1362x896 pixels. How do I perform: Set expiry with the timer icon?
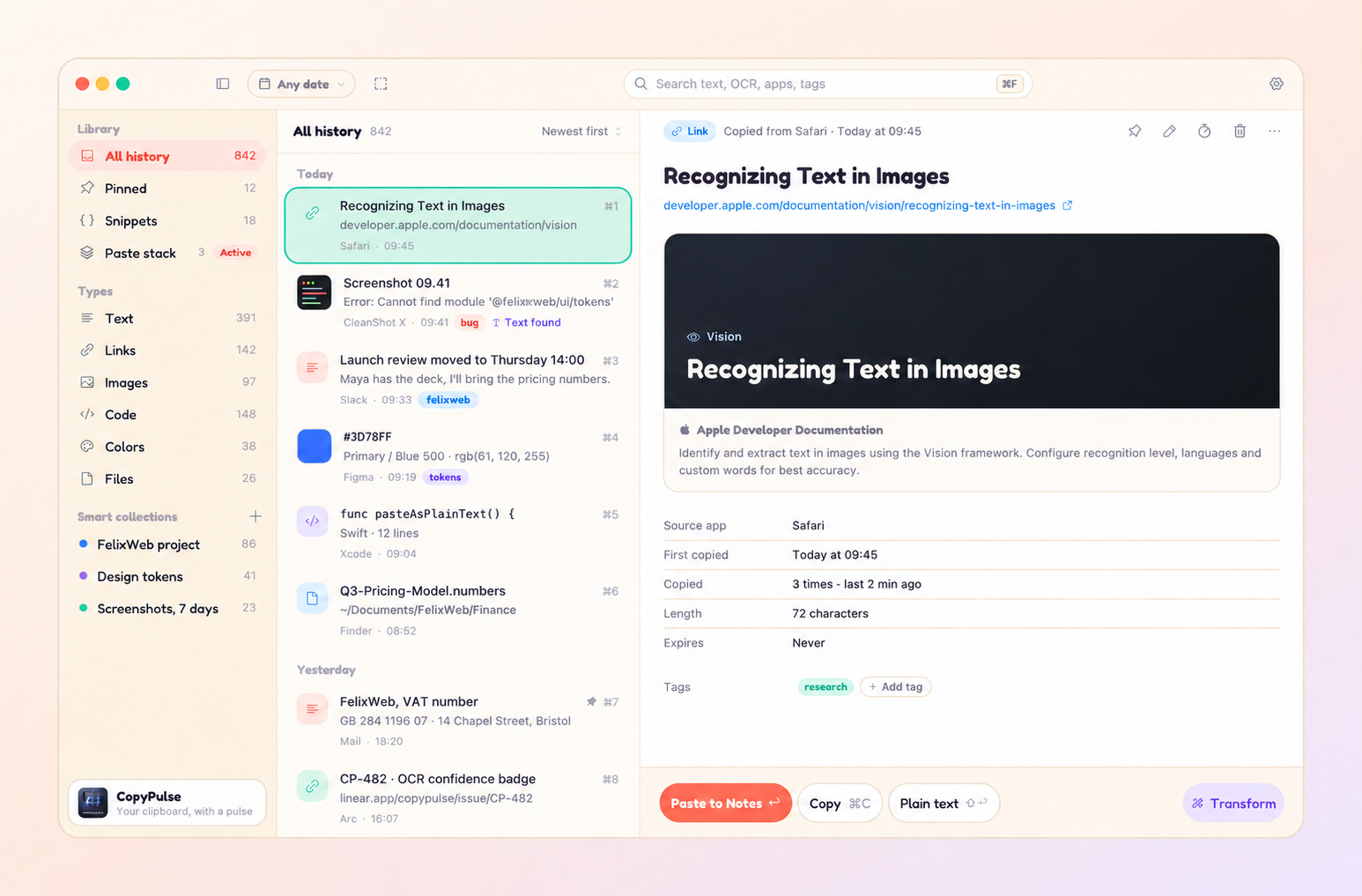coord(1204,131)
